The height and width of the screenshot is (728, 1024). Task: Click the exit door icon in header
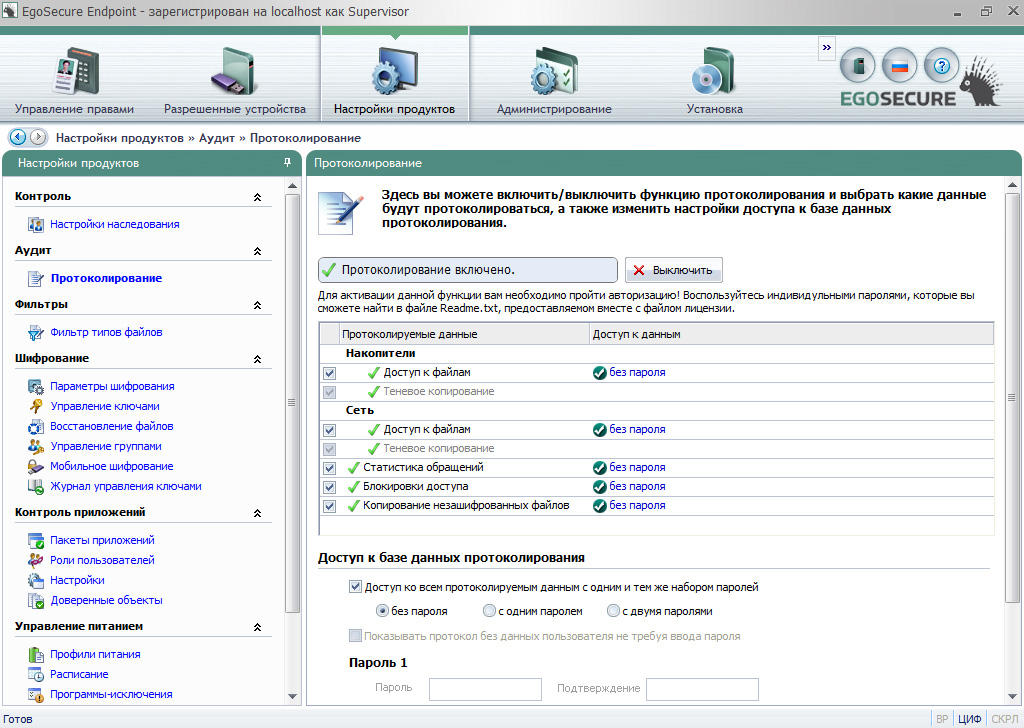pyautogui.click(x=857, y=66)
